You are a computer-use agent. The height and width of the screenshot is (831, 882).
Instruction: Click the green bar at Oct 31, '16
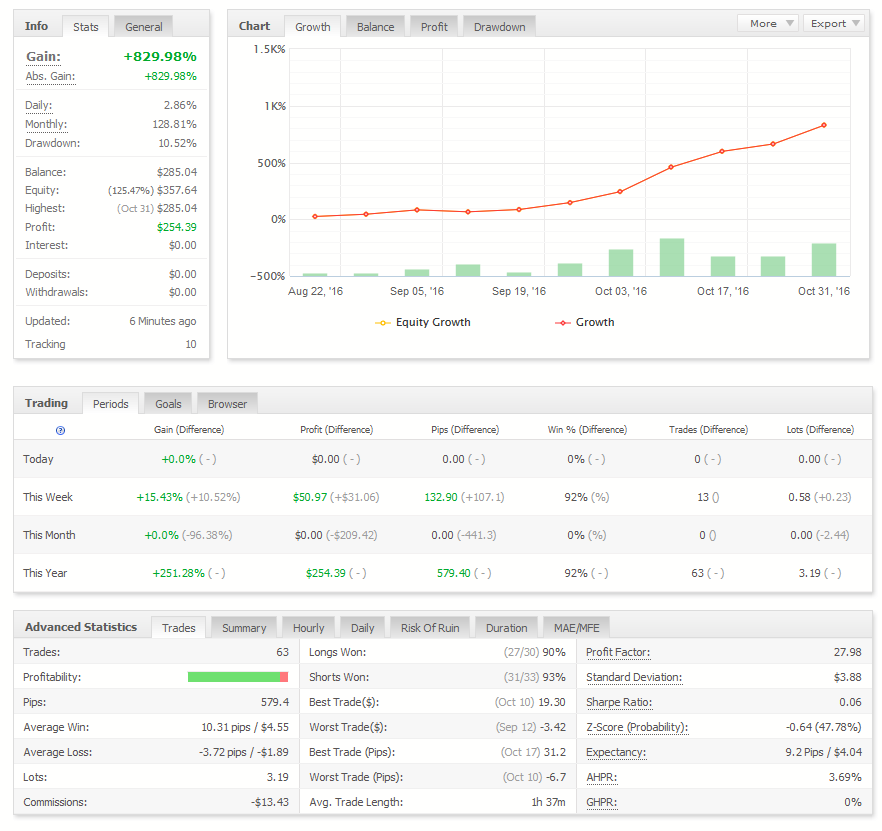824,259
